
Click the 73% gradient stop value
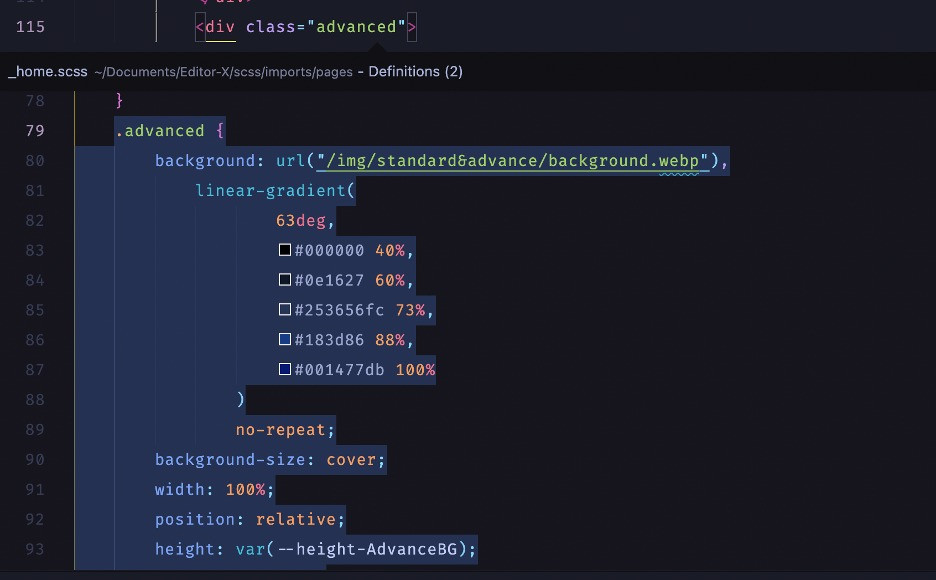[x=410, y=310]
